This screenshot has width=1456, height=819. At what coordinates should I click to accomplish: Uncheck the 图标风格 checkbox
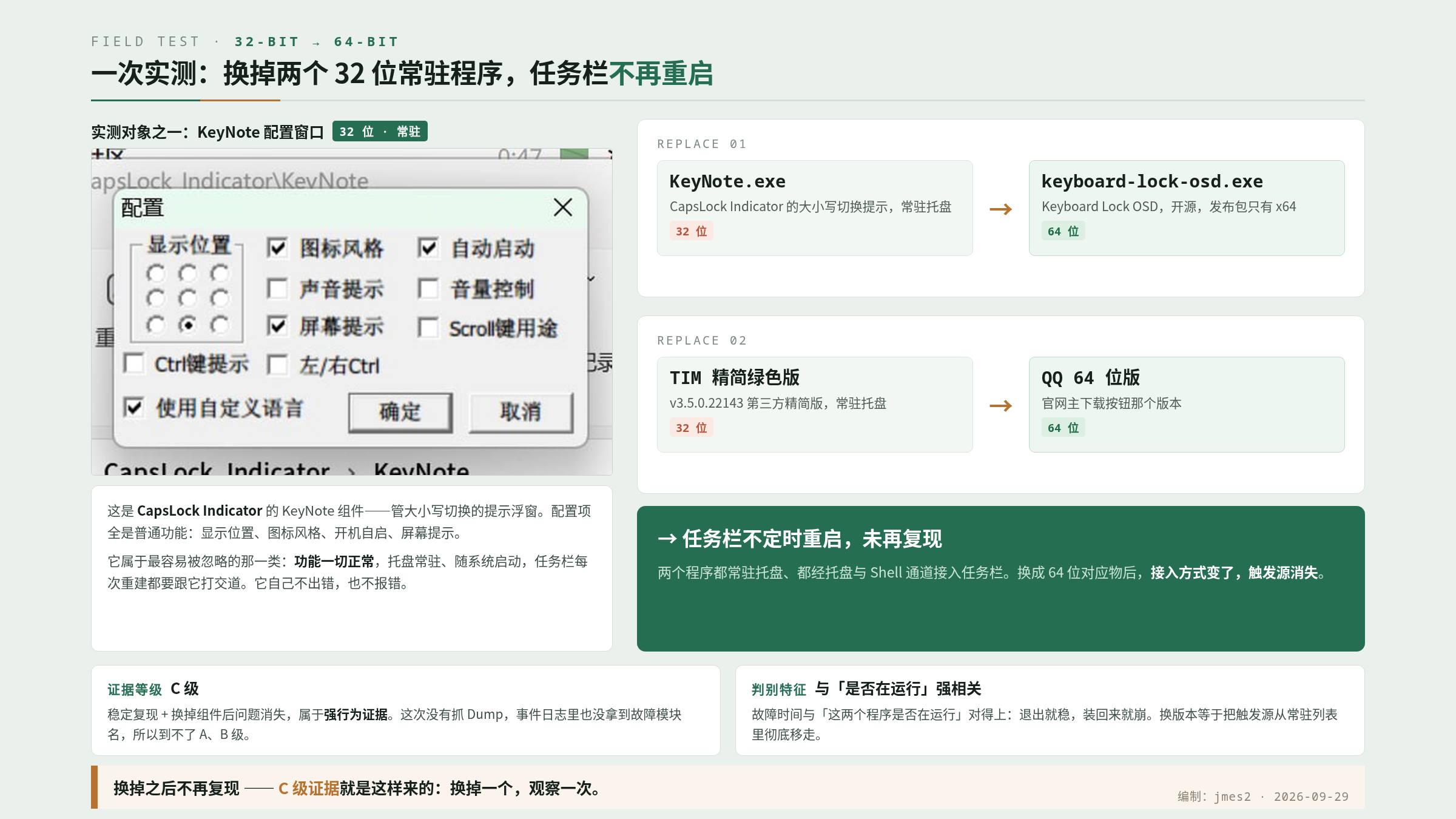tap(277, 248)
